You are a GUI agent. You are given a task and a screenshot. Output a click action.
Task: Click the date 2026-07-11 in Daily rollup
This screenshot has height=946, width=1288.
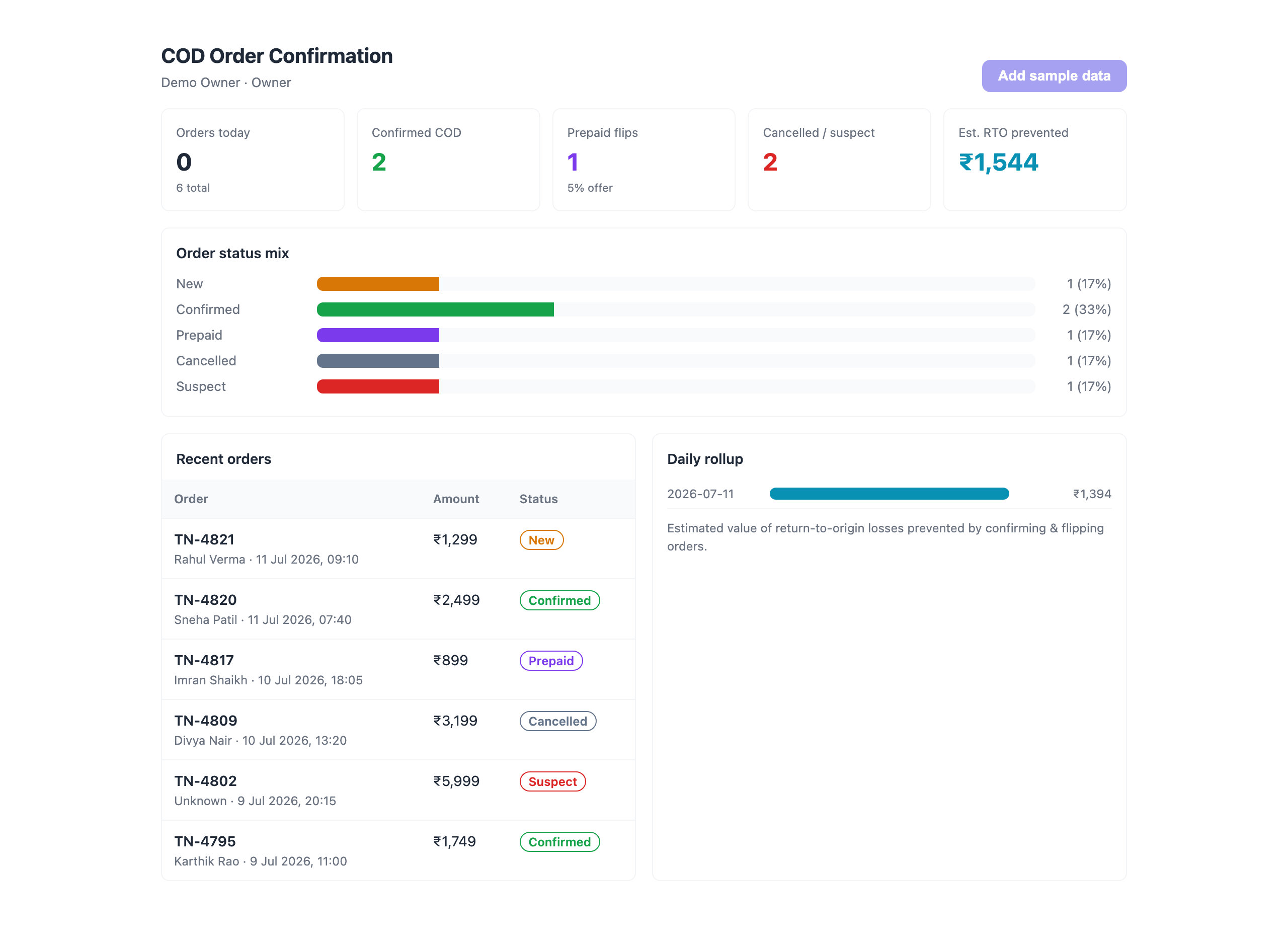point(700,494)
